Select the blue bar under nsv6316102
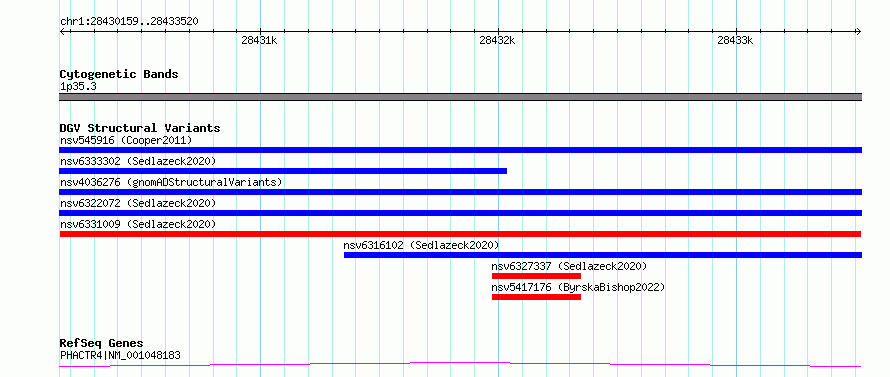The height and width of the screenshot is (377, 890). (x=603, y=255)
